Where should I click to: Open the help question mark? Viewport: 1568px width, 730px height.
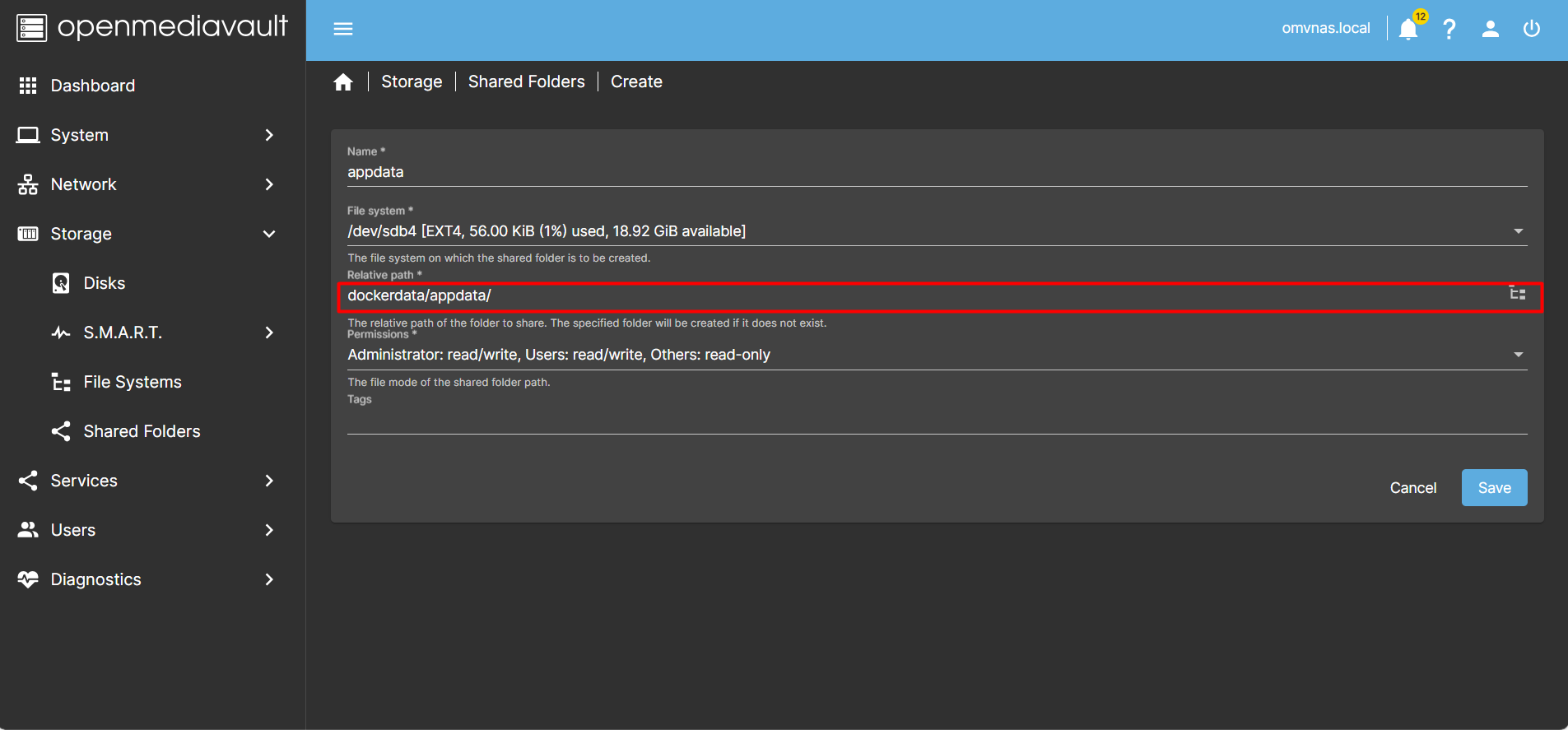pyautogui.click(x=1449, y=29)
